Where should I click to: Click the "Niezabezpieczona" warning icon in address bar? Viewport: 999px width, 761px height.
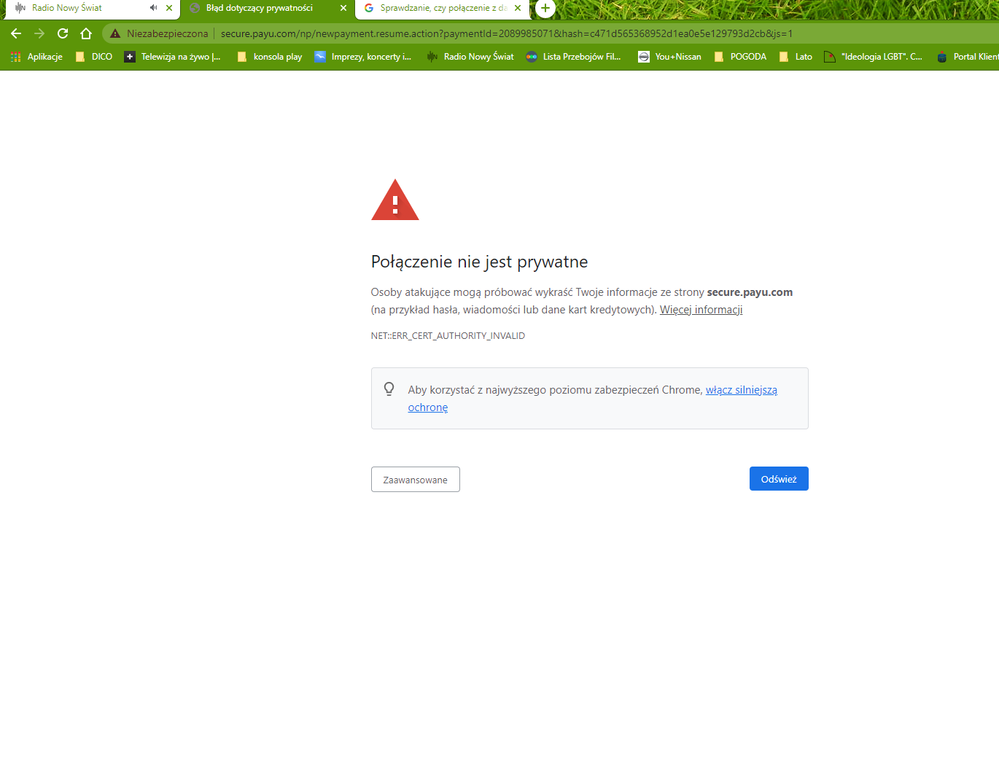tap(118, 32)
